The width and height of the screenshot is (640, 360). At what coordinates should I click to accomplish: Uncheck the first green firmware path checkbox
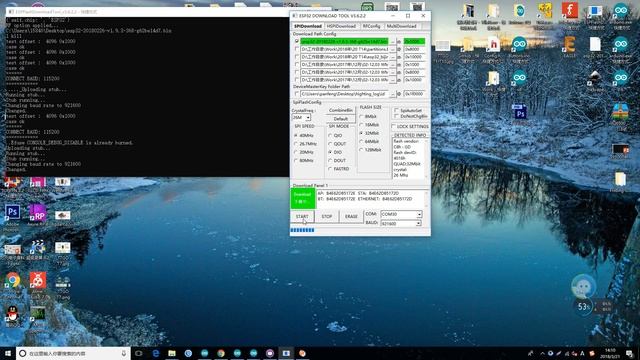coord(297,41)
